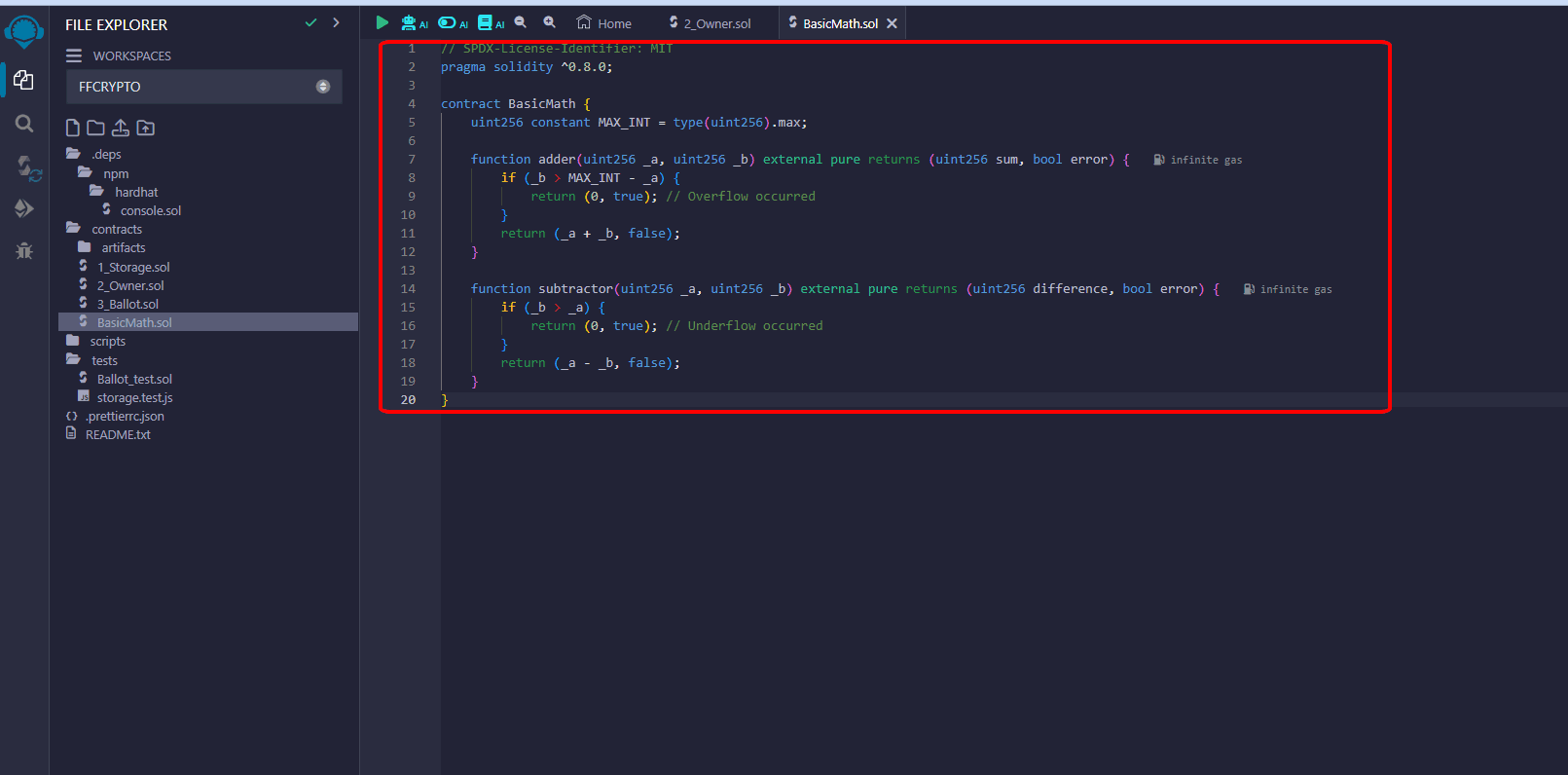Open console.sol file
Image resolution: width=1568 pixels, height=775 pixels.
click(142, 210)
